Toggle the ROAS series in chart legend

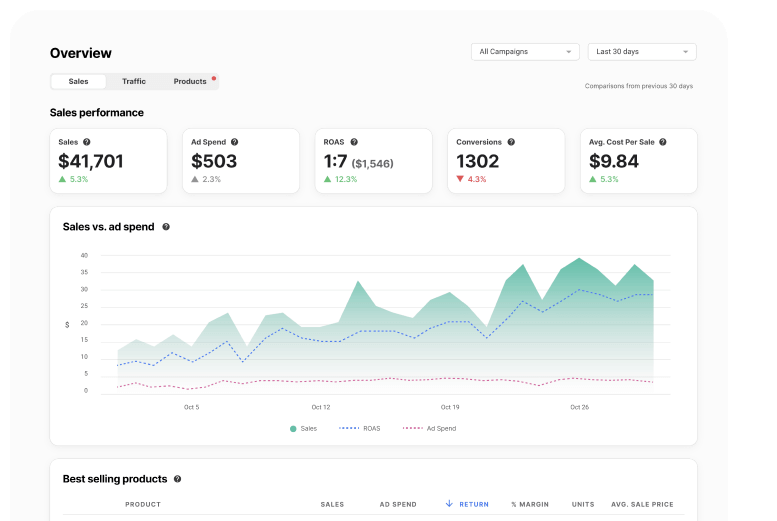[360, 428]
